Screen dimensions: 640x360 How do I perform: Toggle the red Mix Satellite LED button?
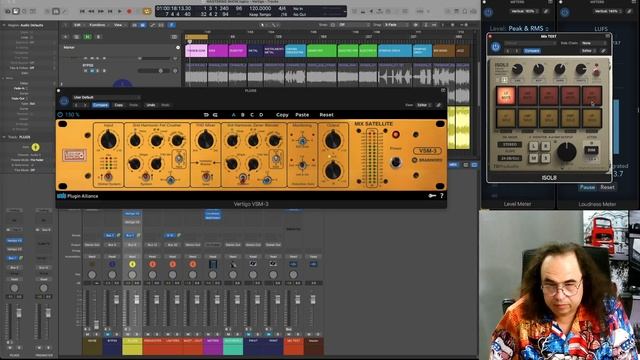coord(396,134)
